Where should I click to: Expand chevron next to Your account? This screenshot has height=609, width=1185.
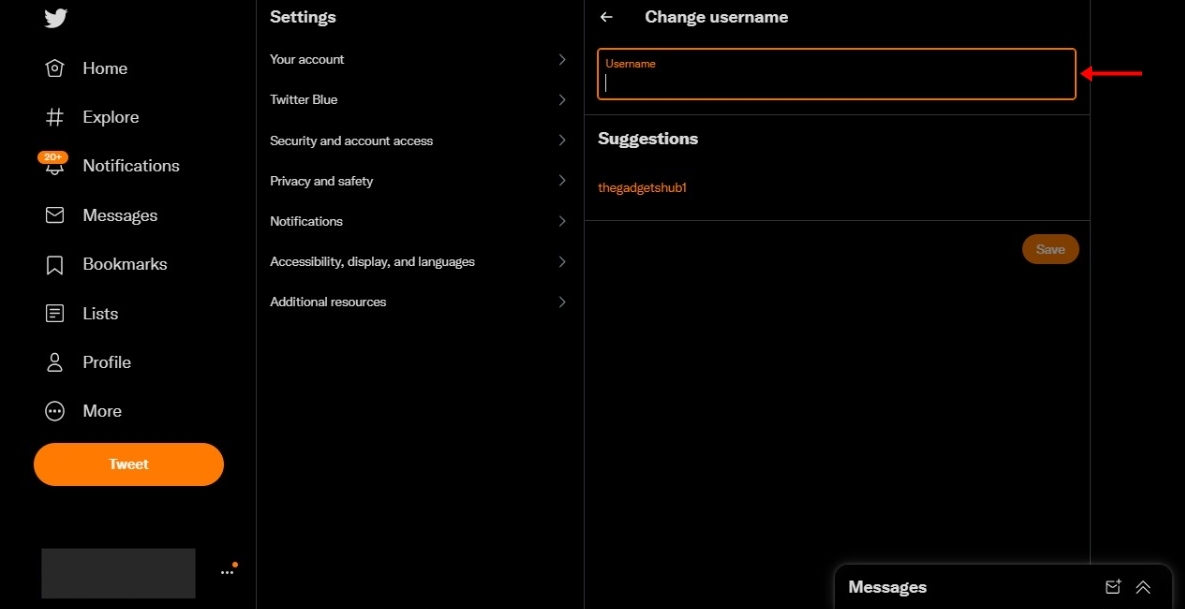562,60
